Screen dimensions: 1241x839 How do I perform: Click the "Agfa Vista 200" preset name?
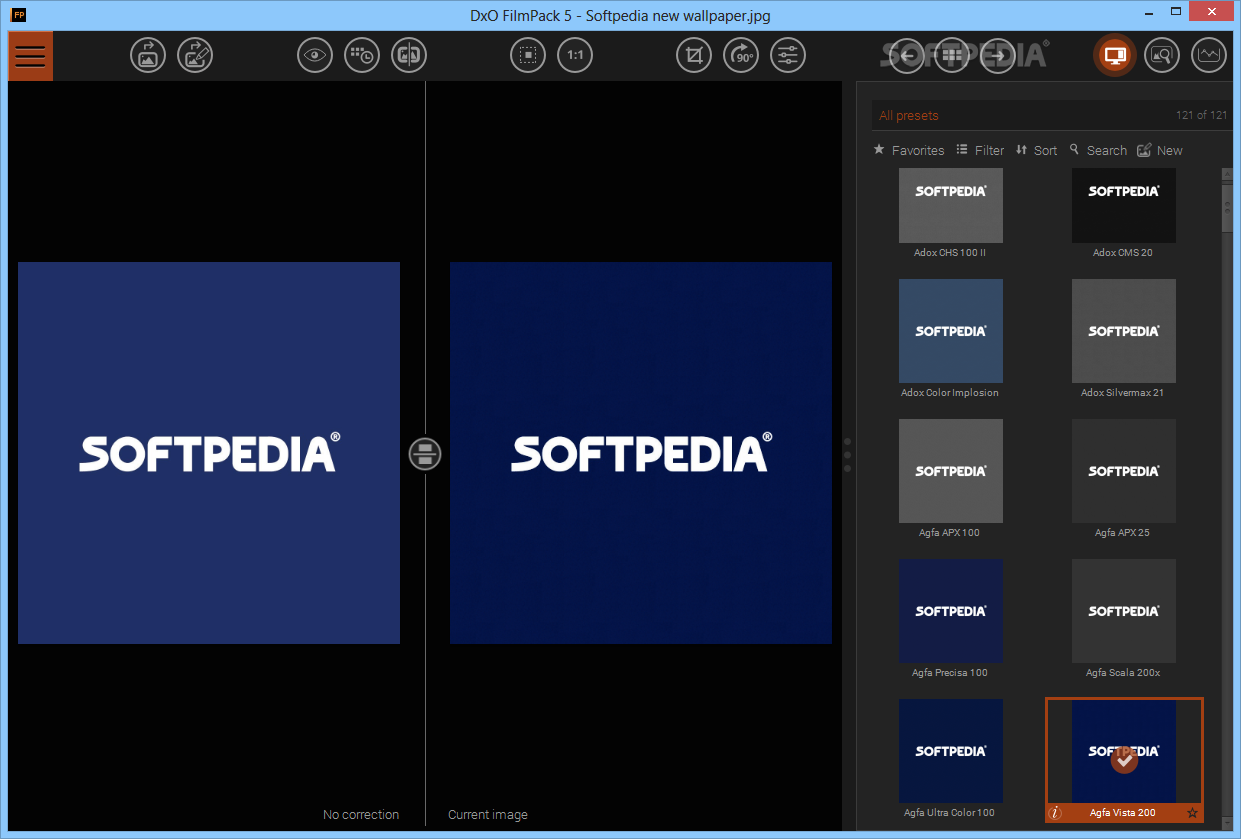(x=1123, y=813)
